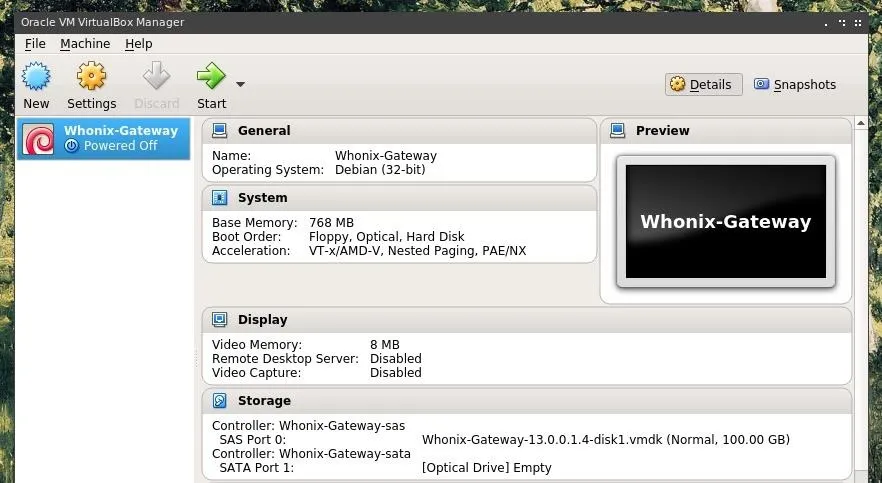The image size is (882, 483).
Task: Click the General section monitor icon
Action: (219, 130)
